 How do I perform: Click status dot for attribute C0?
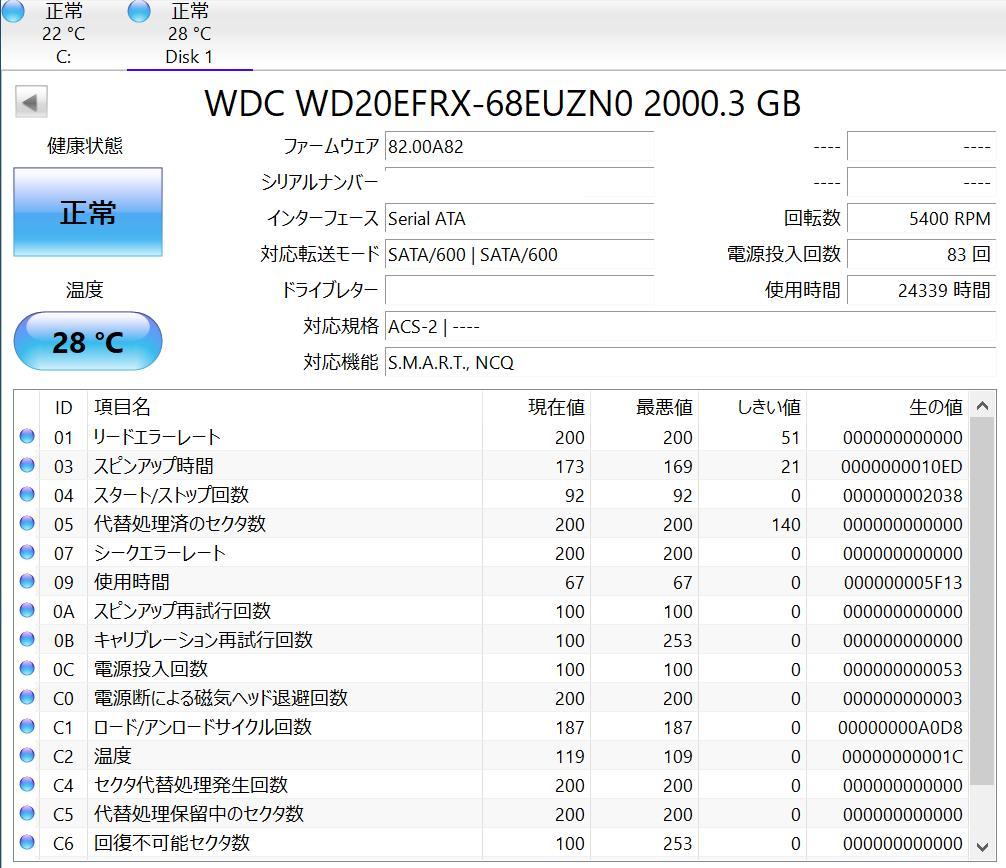(27, 697)
